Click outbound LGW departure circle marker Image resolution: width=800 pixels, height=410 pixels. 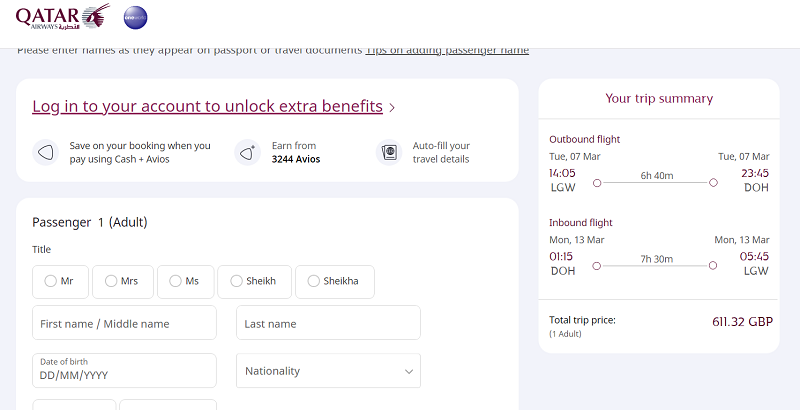(x=597, y=183)
